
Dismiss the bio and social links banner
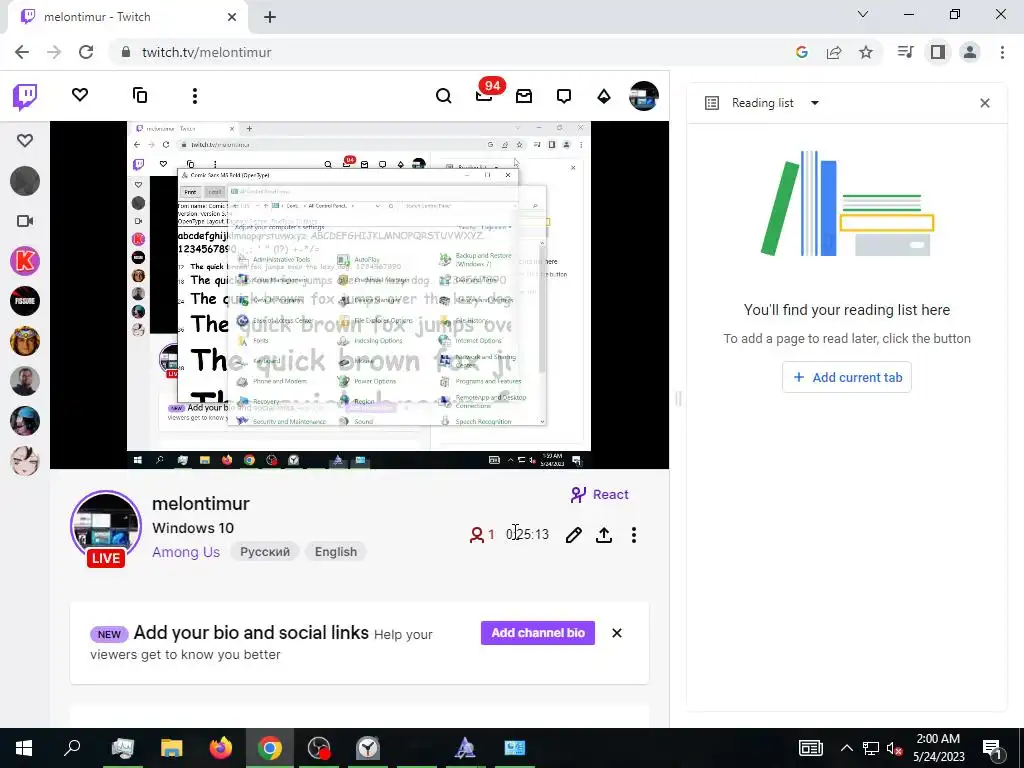click(616, 633)
